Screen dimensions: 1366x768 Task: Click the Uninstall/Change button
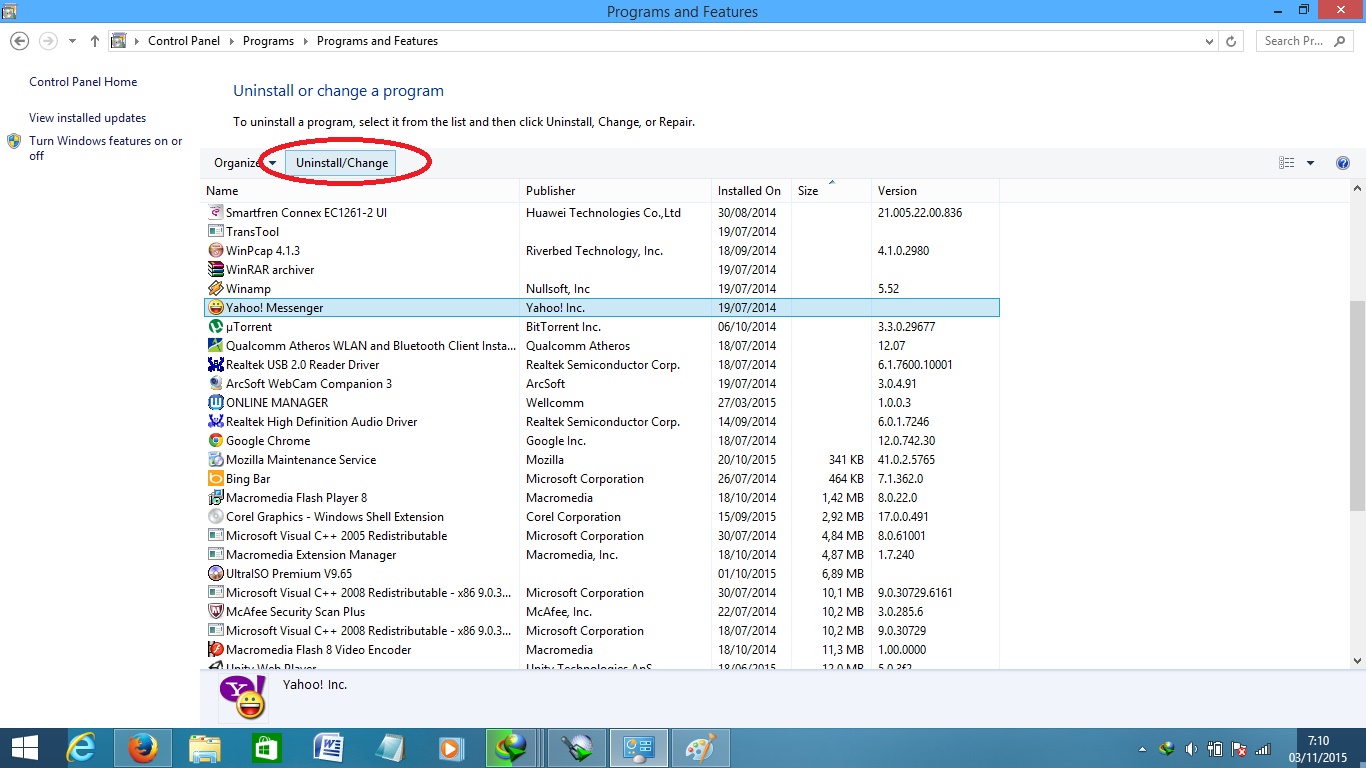(342, 163)
